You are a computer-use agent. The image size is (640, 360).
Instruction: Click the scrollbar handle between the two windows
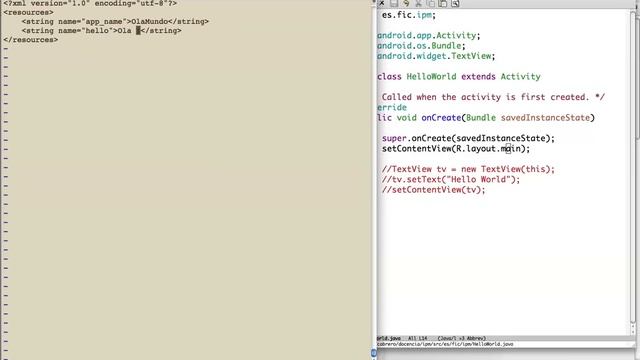pos(374,353)
